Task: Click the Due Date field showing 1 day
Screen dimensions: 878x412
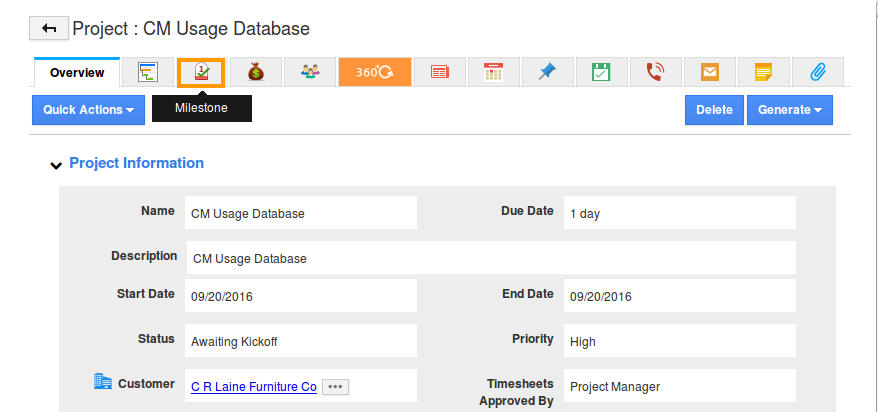Action: point(680,213)
